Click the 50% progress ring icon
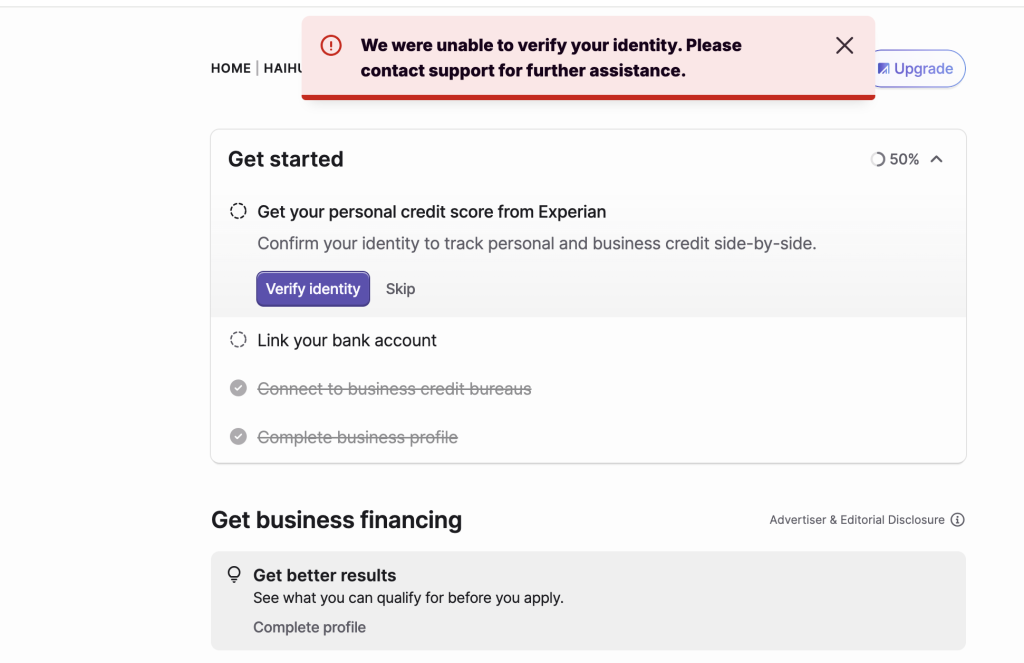Viewport: 1024px width, 663px height. (878, 159)
